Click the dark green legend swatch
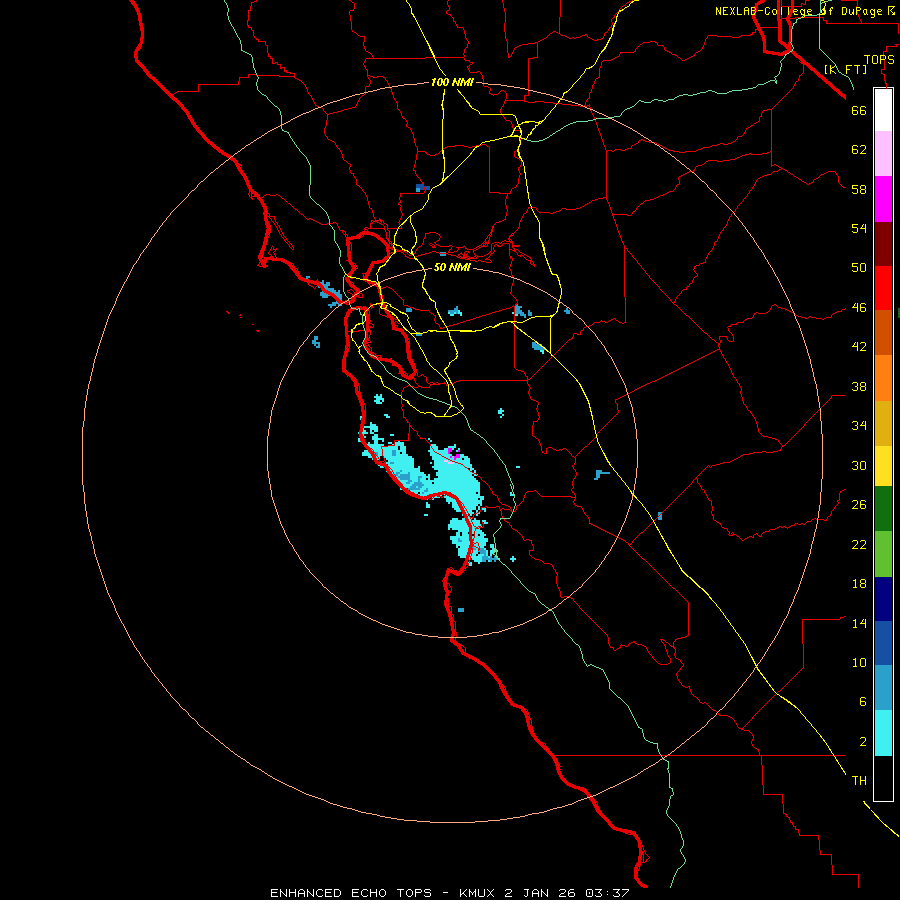This screenshot has width=900, height=900. coord(883,509)
